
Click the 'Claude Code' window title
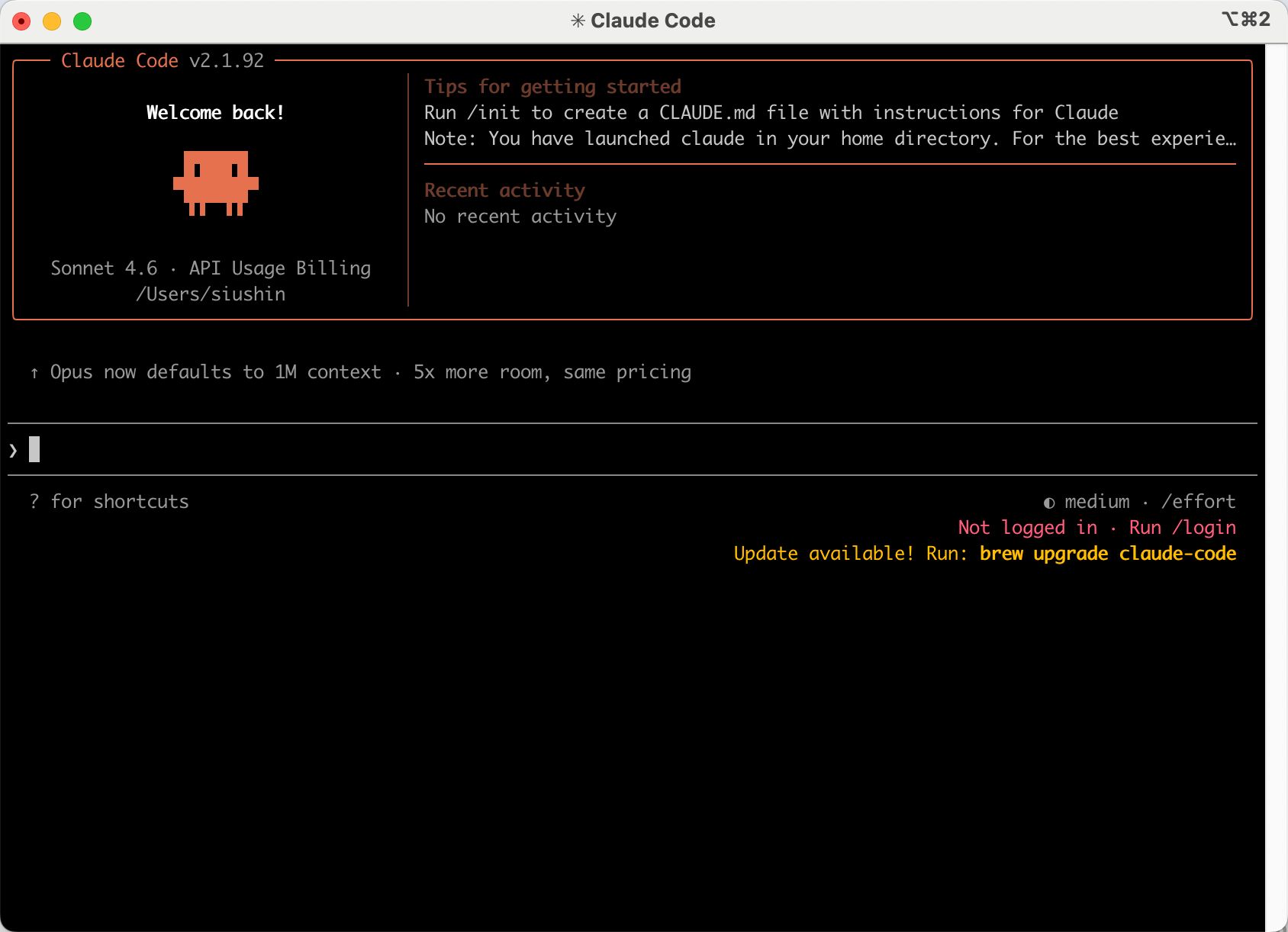(653, 21)
